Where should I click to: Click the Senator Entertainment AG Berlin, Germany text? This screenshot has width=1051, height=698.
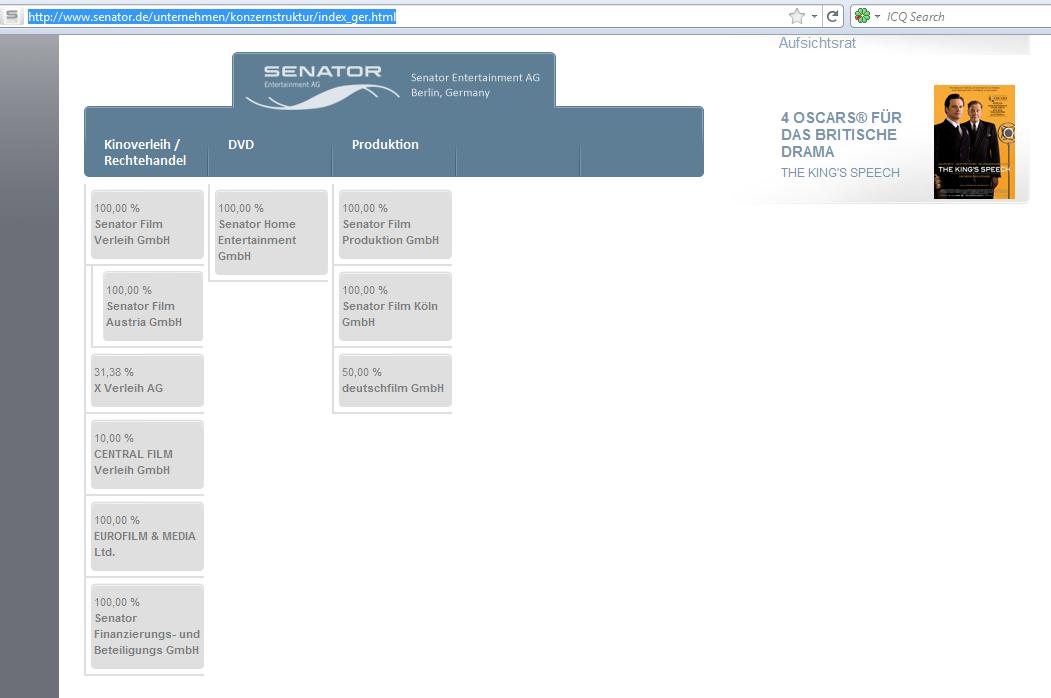pos(475,85)
